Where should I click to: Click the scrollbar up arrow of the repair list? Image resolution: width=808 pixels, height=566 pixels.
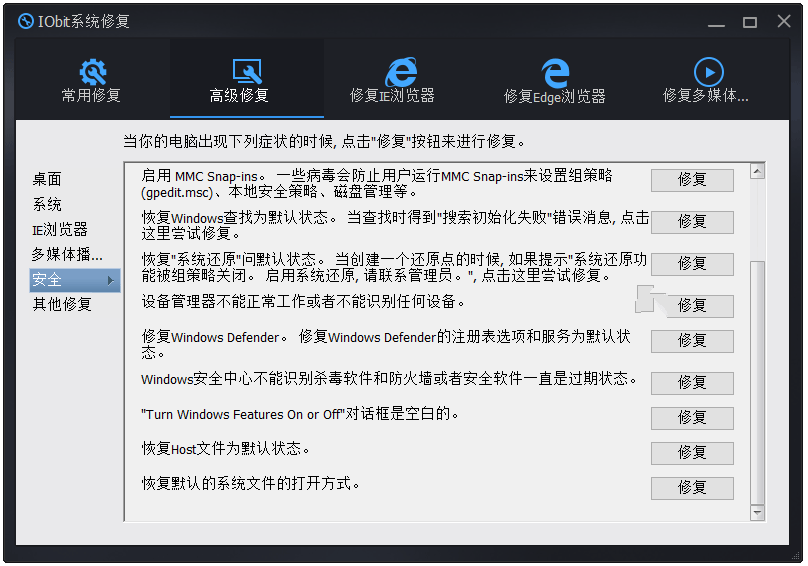point(757,171)
